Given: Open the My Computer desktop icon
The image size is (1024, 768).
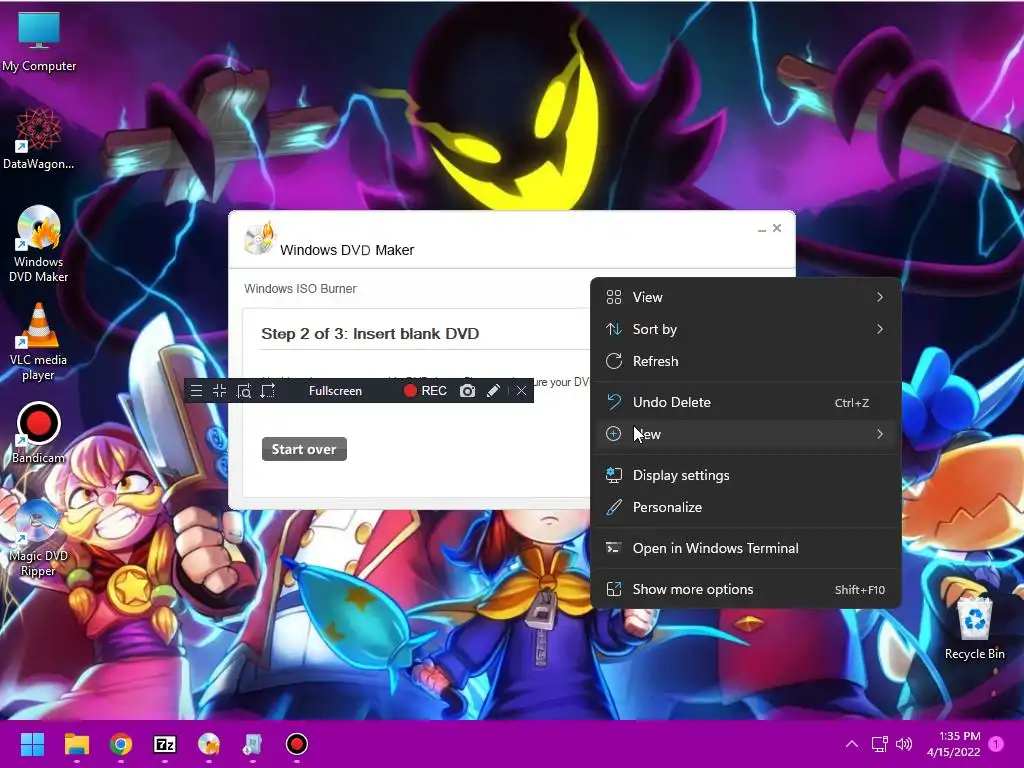Looking at the screenshot, I should (39, 42).
